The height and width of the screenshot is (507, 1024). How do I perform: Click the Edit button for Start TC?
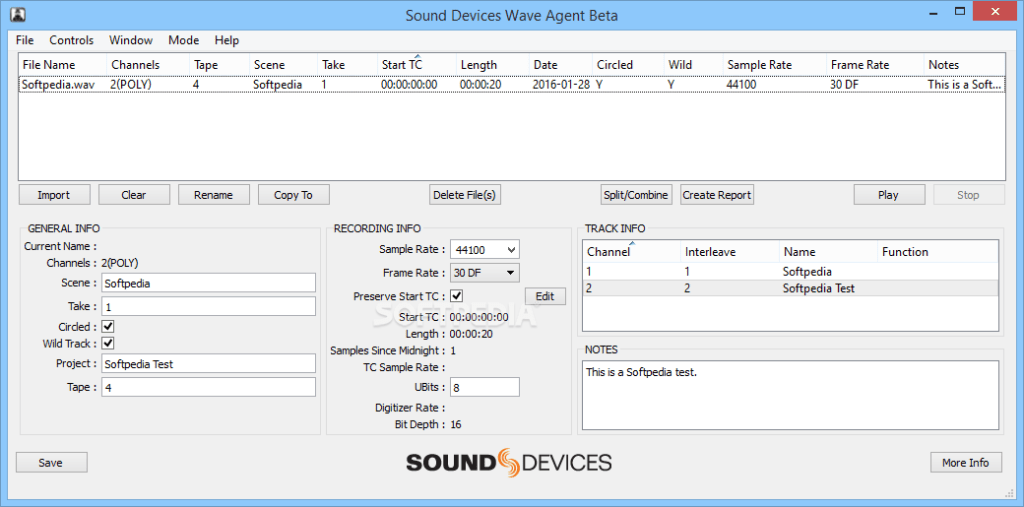[x=545, y=296]
